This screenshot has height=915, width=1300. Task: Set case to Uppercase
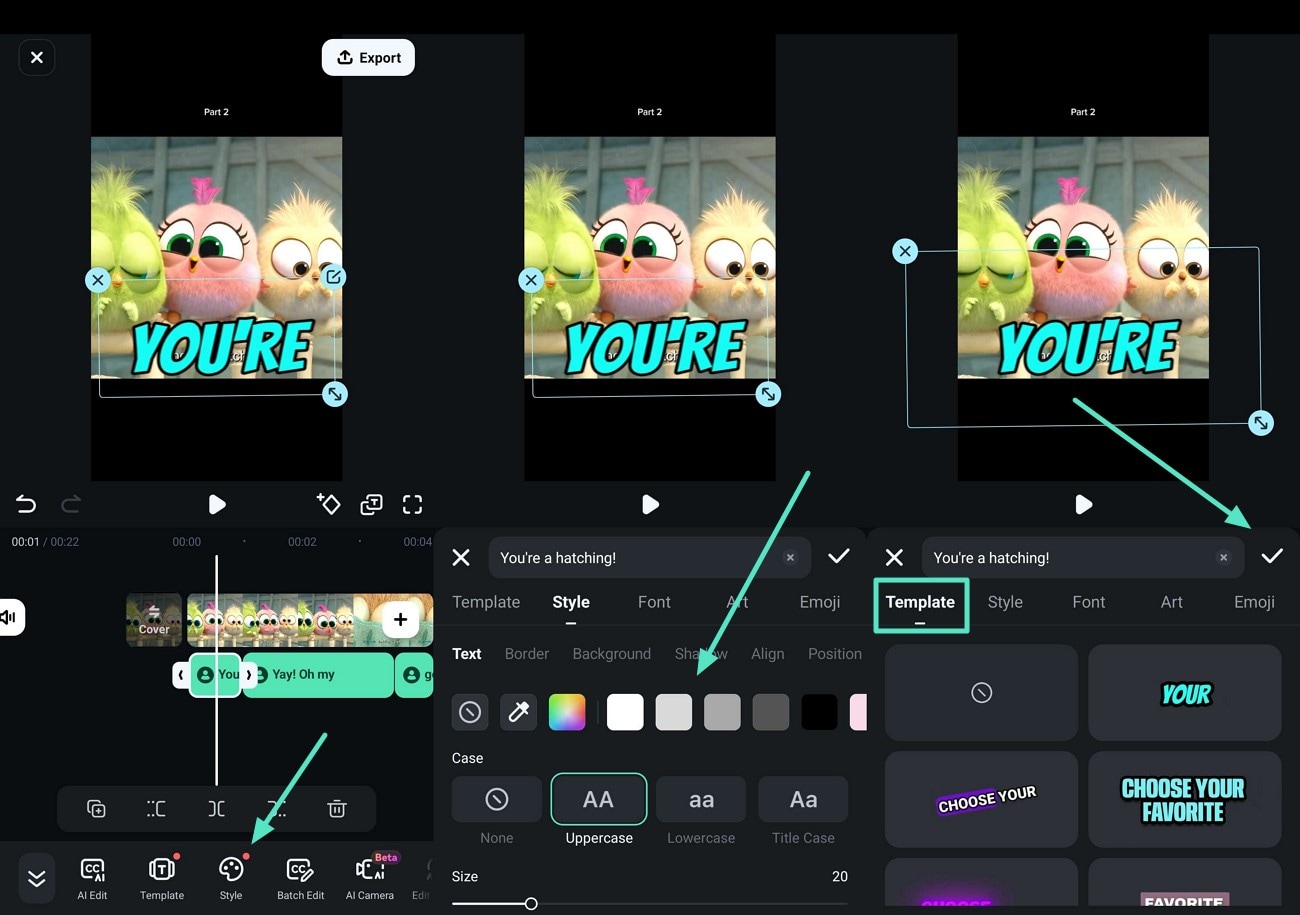(599, 799)
